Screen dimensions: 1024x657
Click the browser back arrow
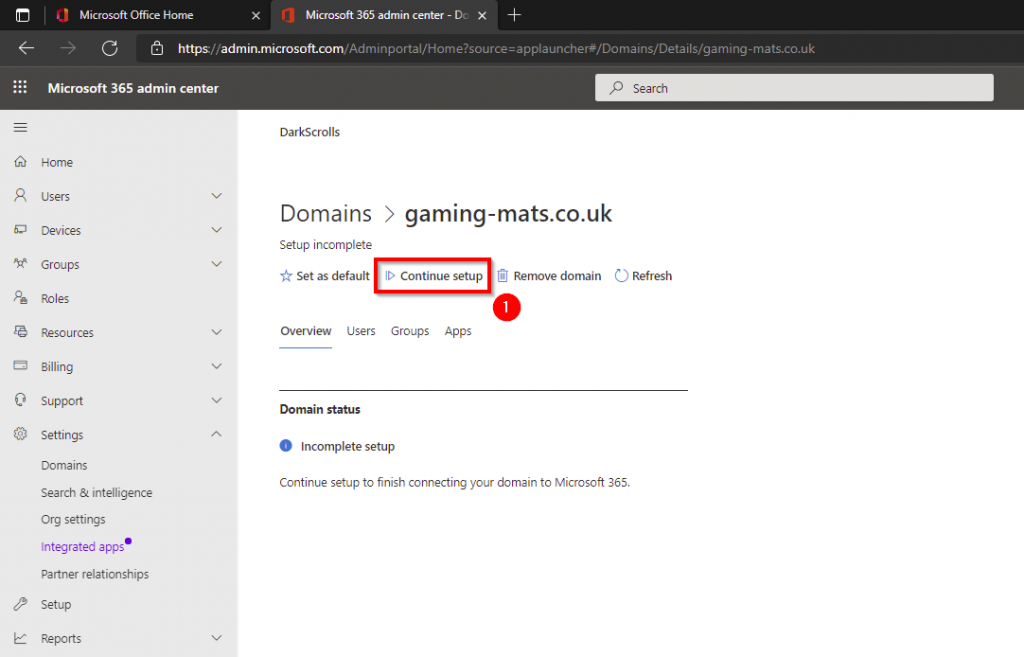tap(26, 48)
